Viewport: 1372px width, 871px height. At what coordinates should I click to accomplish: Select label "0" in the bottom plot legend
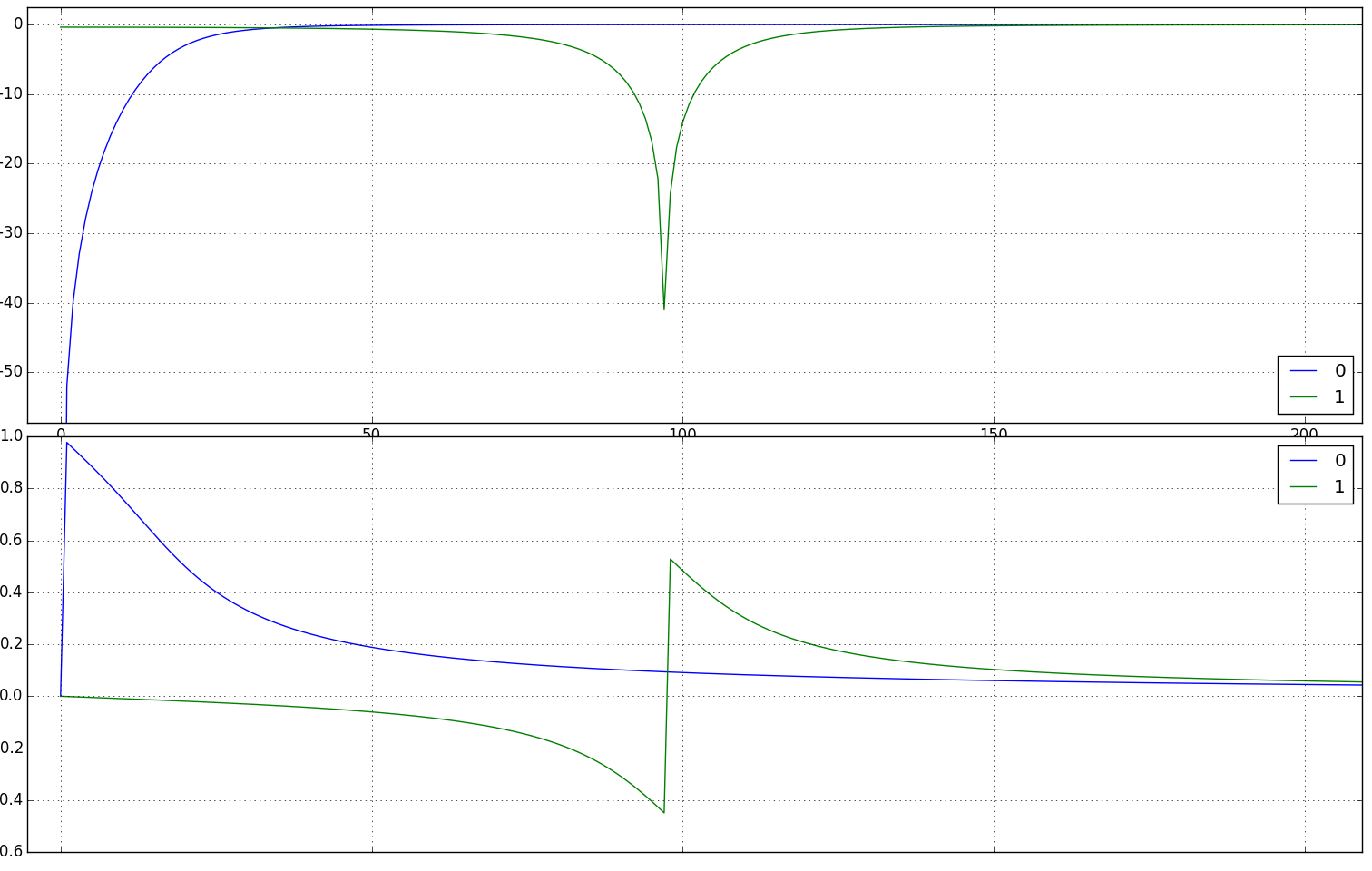(1339, 461)
